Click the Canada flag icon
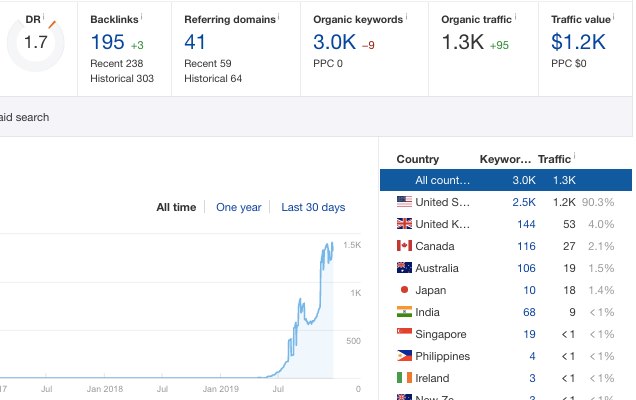 404,246
